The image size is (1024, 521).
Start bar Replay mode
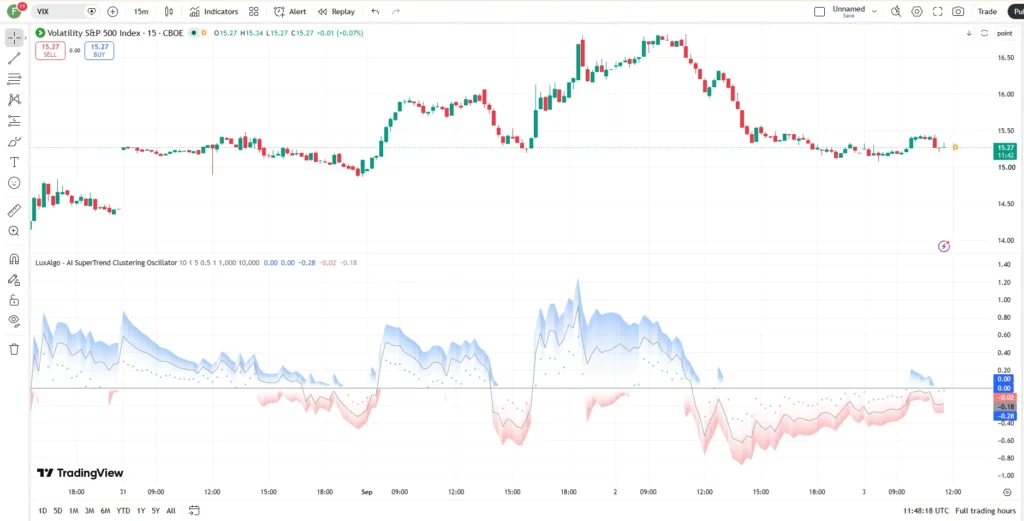[336, 12]
